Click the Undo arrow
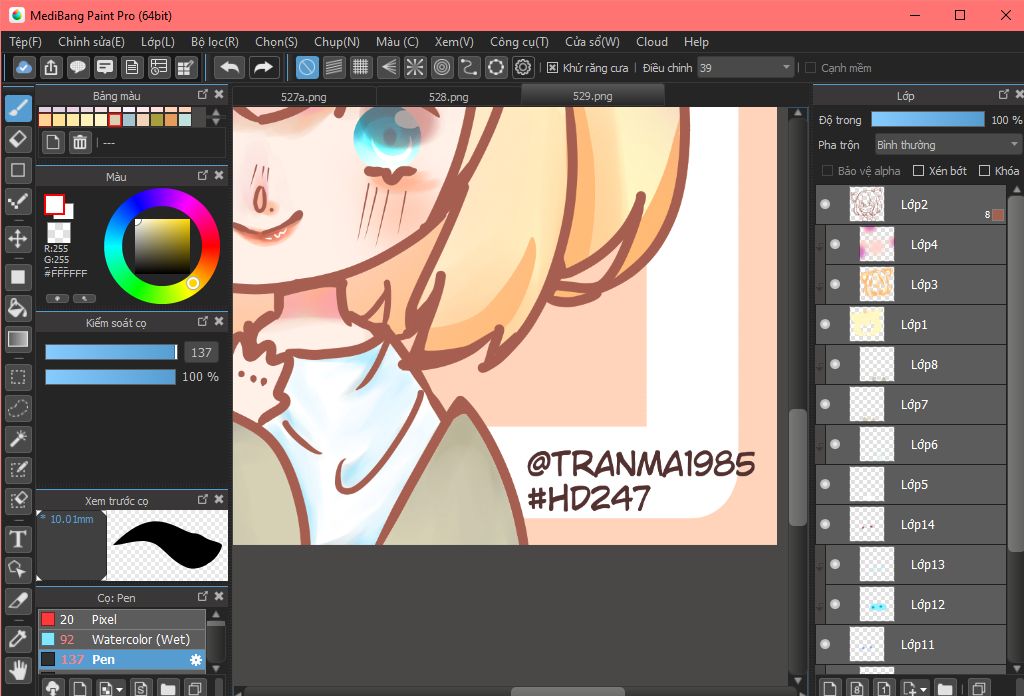The height and width of the screenshot is (696, 1024). click(x=230, y=67)
